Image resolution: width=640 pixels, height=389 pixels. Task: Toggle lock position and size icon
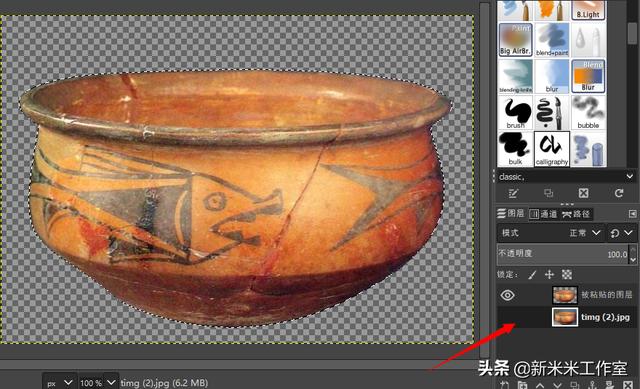point(549,275)
